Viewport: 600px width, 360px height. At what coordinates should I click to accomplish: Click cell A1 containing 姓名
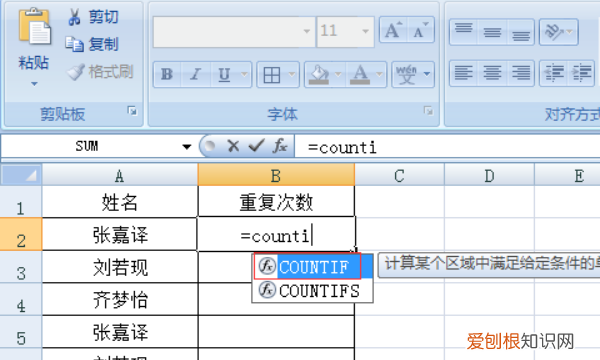coord(120,202)
